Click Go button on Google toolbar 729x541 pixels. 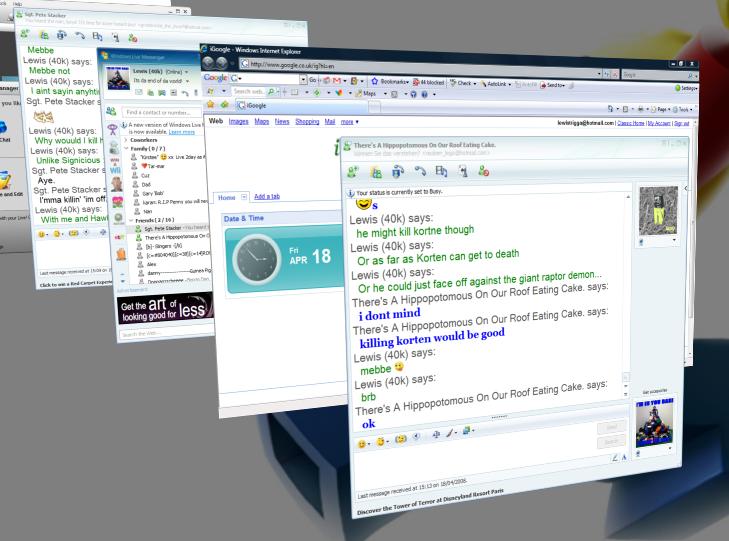(313, 80)
